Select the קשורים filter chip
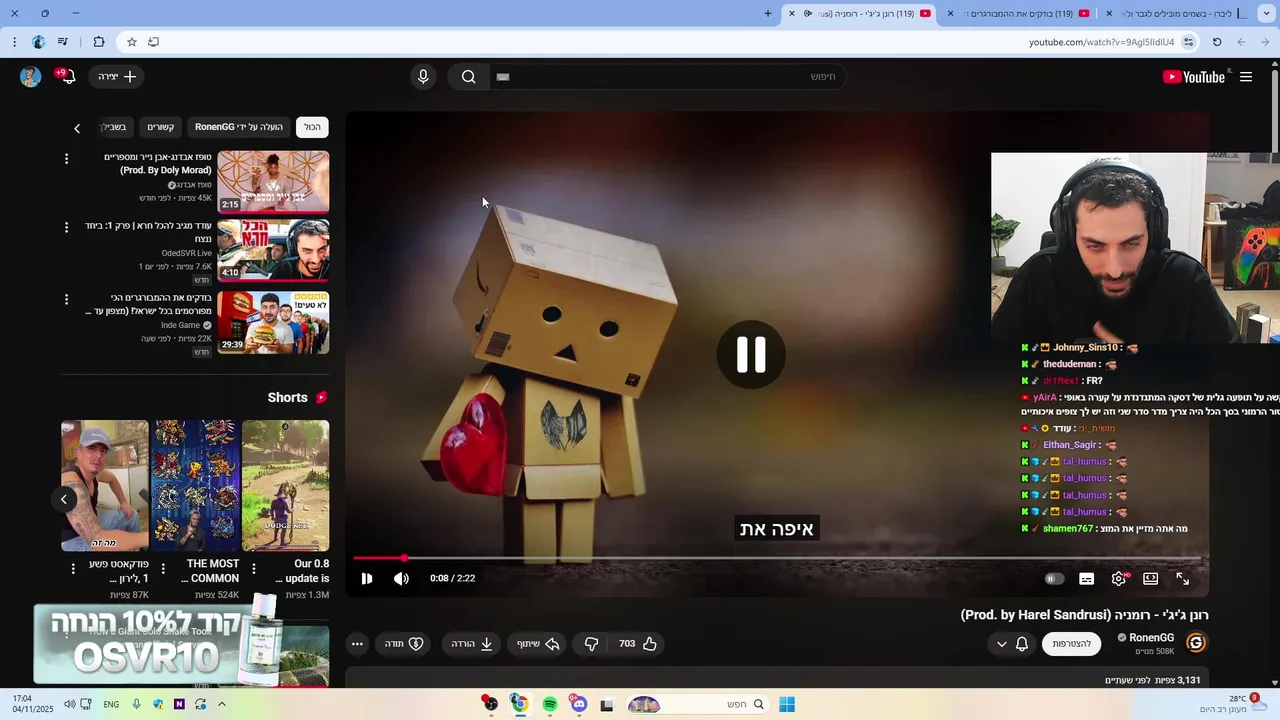This screenshot has width=1280, height=720. click(161, 127)
